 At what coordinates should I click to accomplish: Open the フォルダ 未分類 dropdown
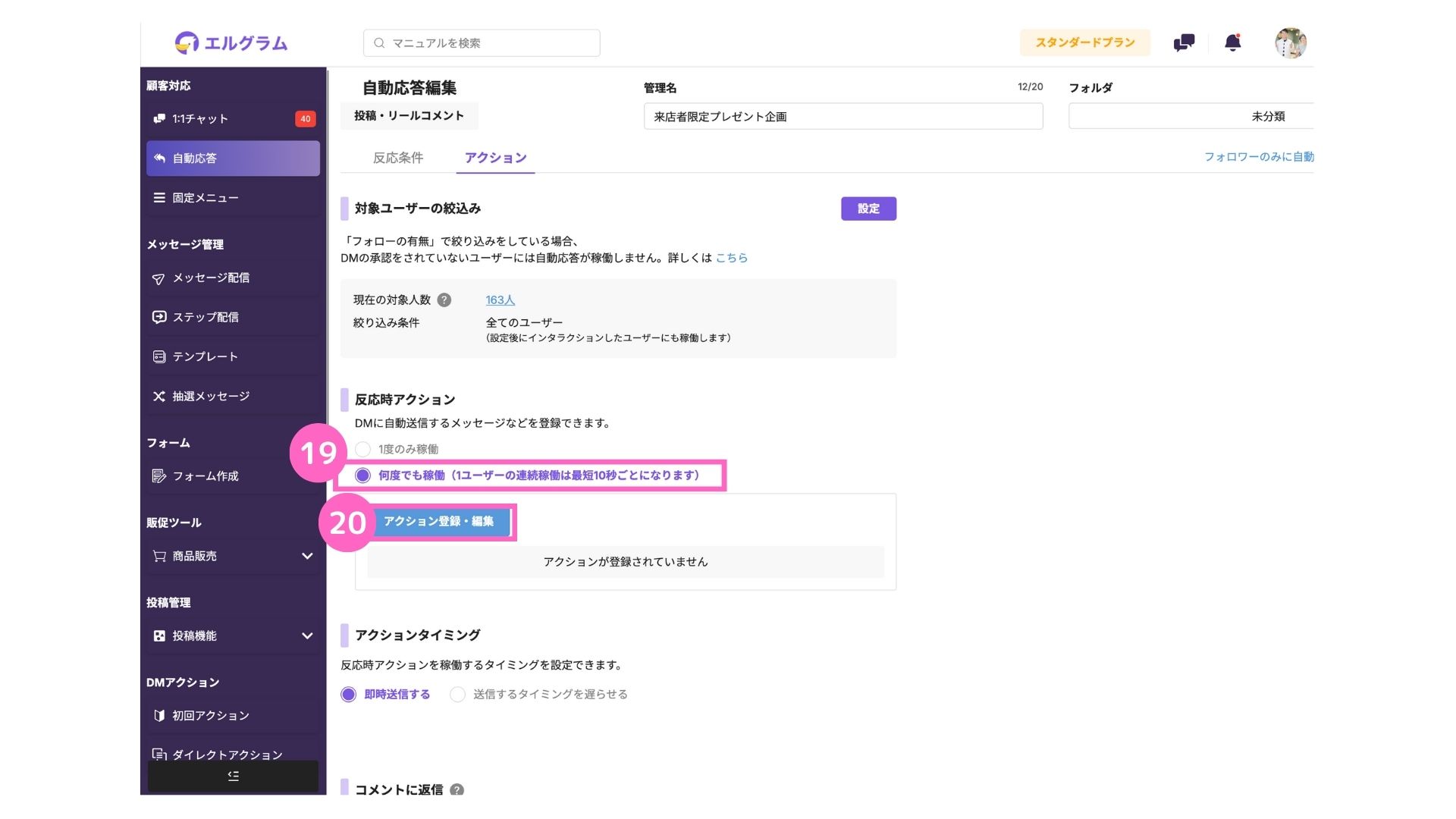[1191, 116]
